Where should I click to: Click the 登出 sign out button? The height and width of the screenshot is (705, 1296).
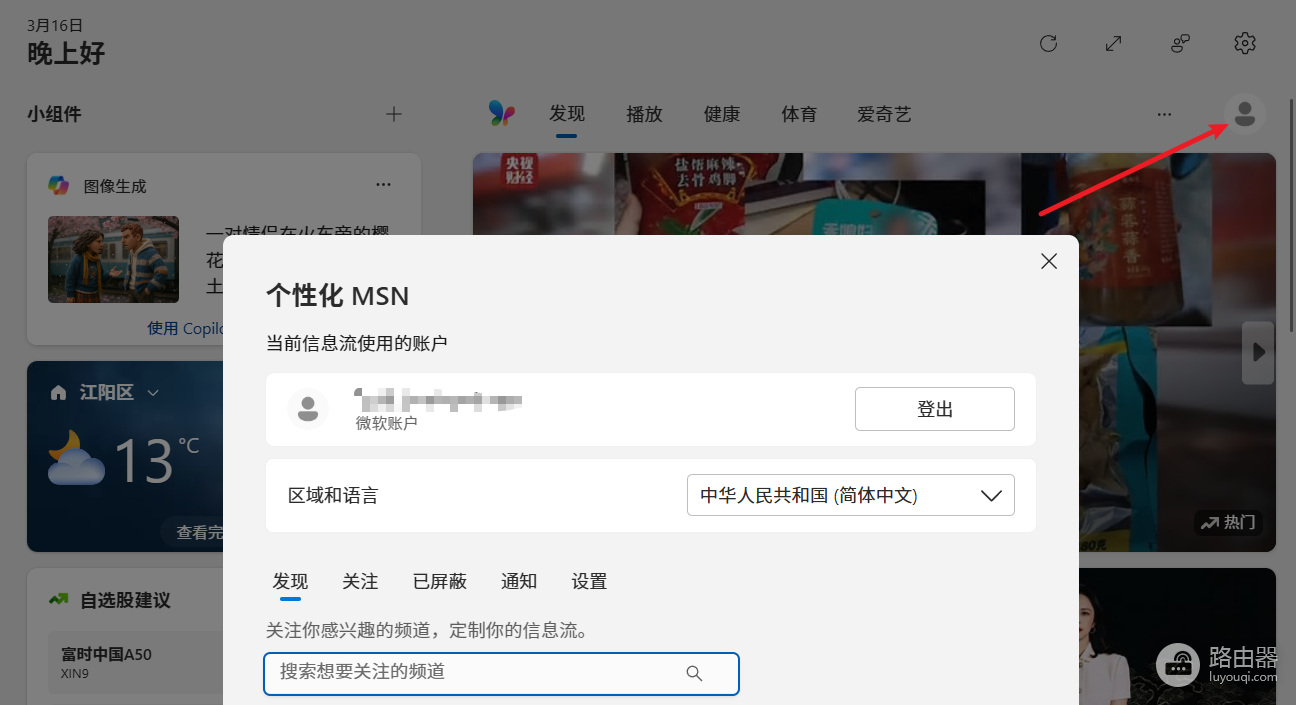click(x=935, y=409)
